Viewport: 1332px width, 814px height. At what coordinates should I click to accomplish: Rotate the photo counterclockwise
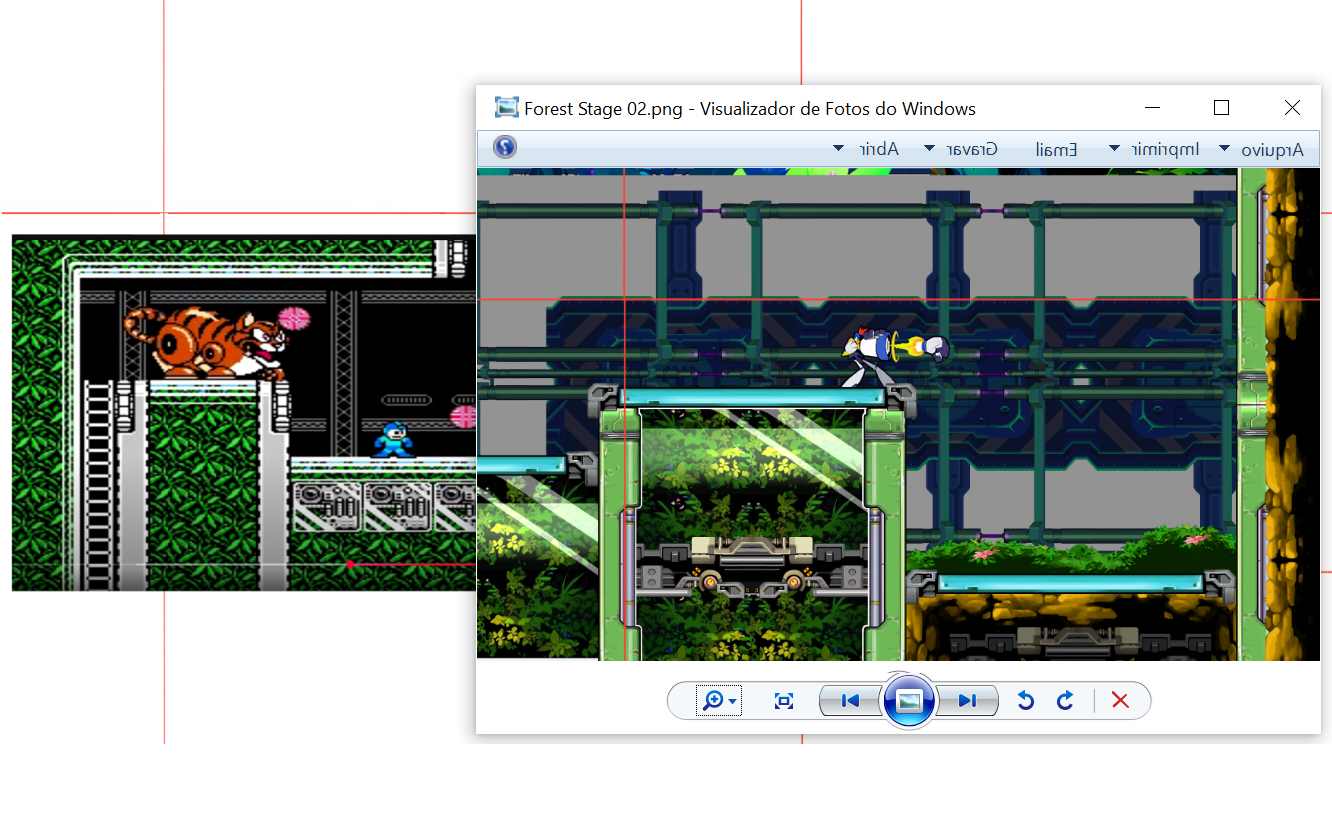click(1025, 701)
